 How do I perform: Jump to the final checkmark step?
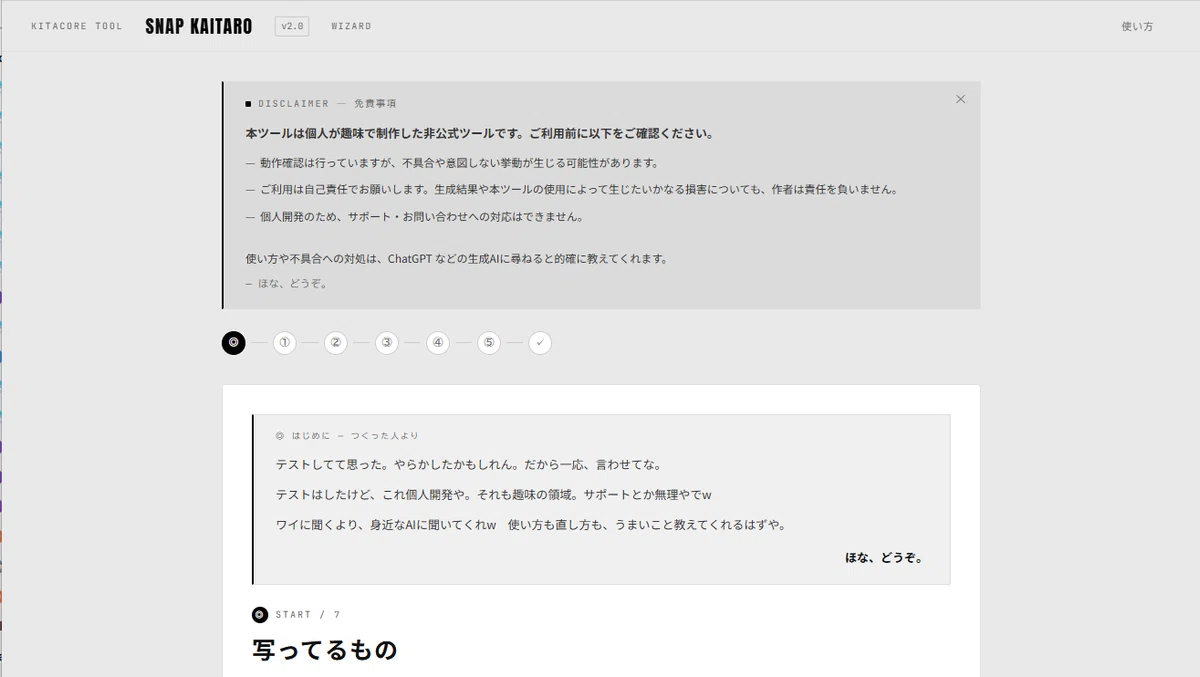point(540,343)
